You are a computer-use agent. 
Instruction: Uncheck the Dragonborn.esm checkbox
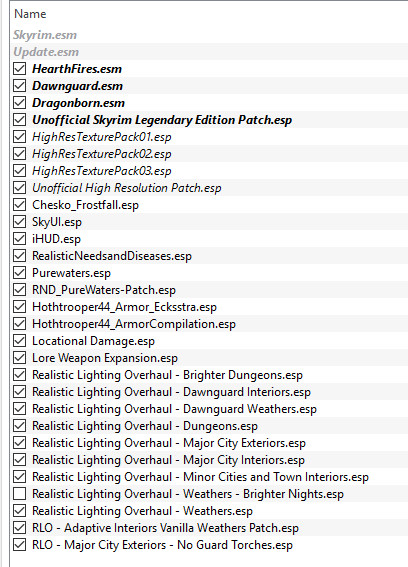pos(20,103)
